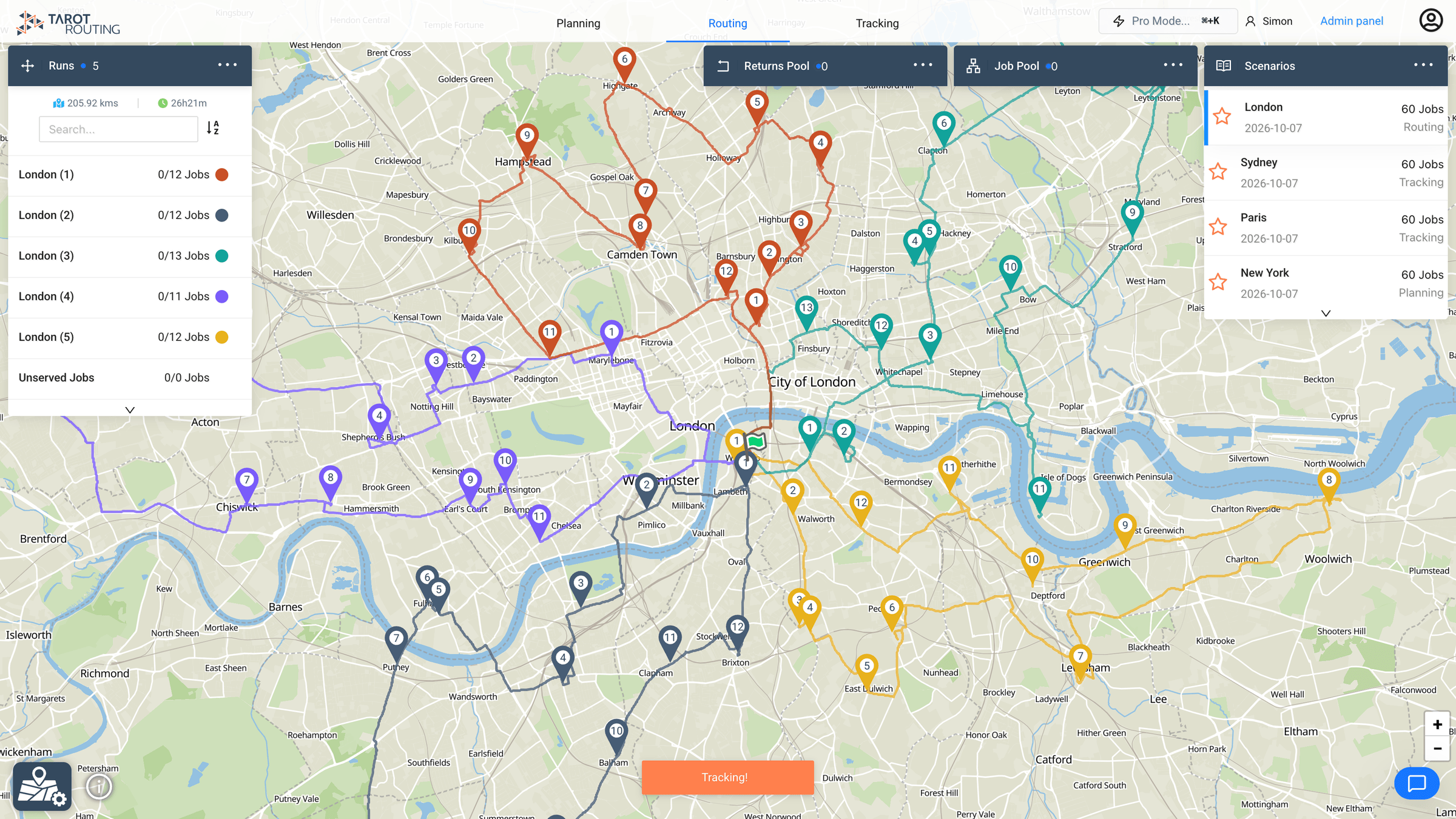Click the map info icon
1456x819 pixels.
(99, 787)
